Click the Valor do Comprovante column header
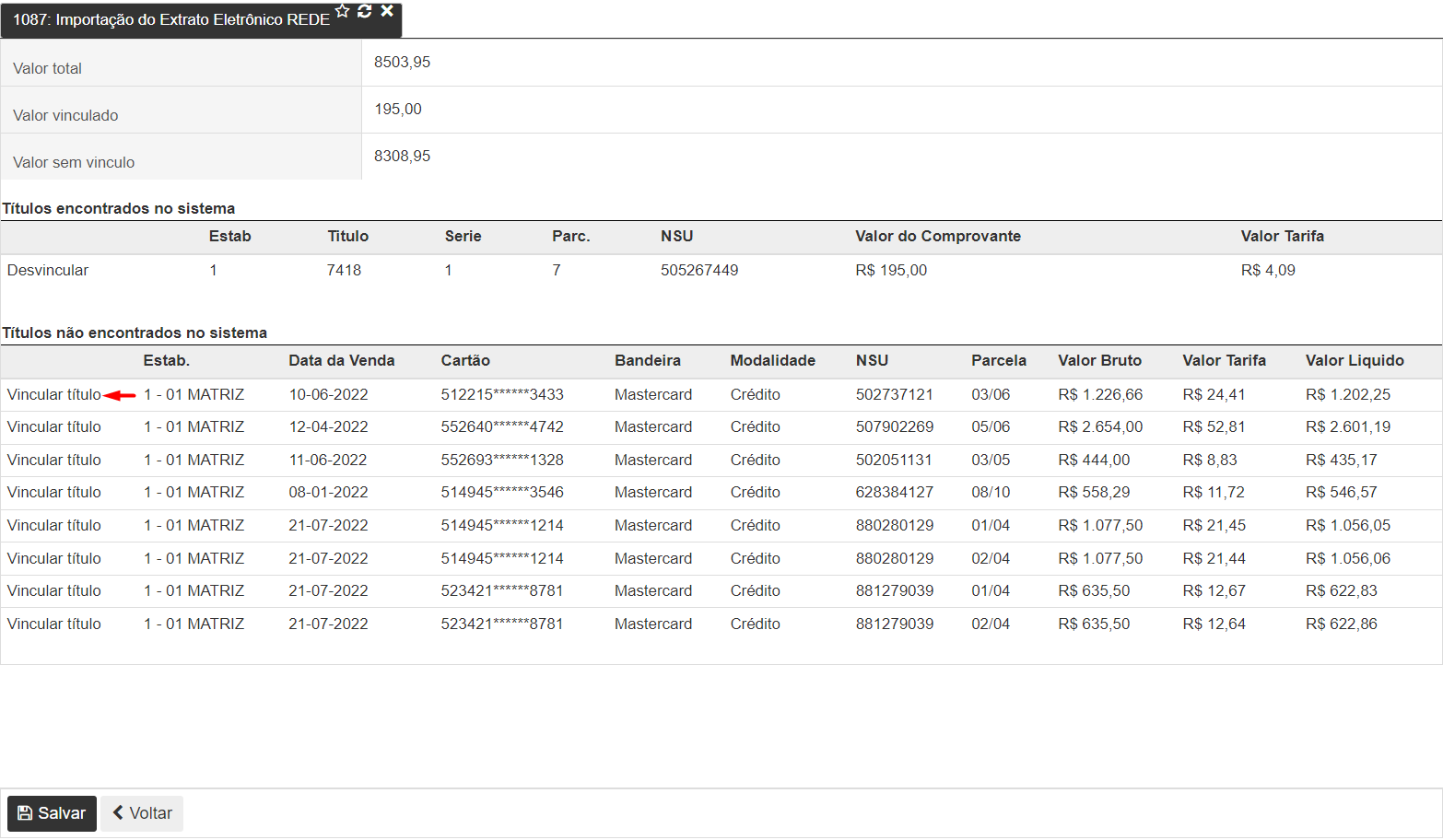Screen dimensions: 1443x840 click(938, 236)
